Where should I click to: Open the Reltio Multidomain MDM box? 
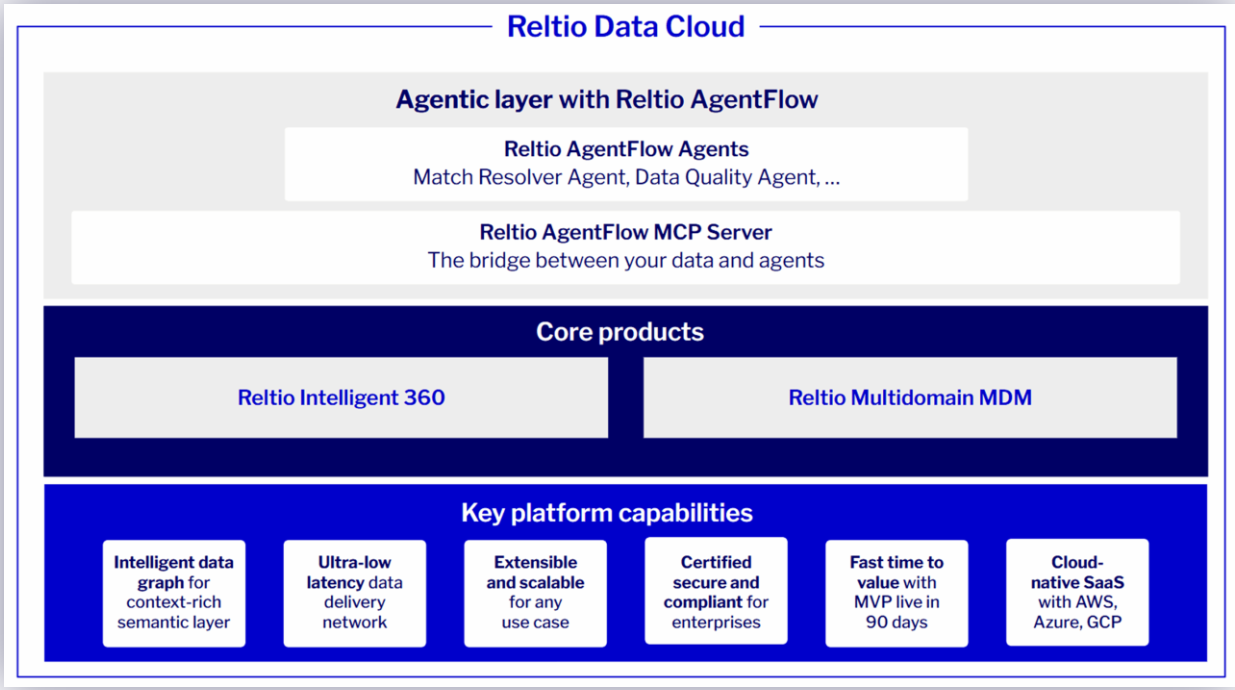[x=910, y=398]
